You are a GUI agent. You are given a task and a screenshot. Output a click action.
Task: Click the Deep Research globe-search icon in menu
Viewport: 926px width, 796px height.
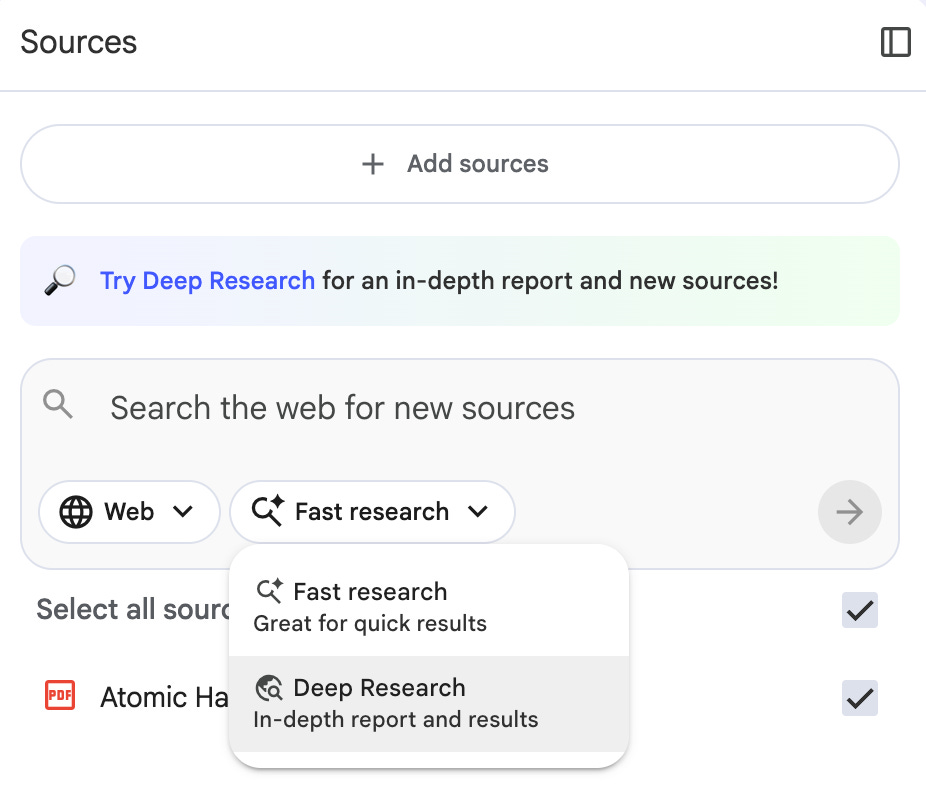(269, 688)
